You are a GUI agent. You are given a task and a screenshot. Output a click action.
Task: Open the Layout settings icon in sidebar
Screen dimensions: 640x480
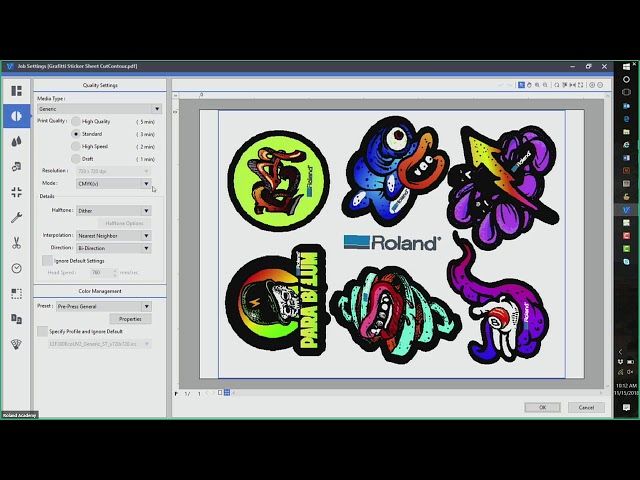click(x=16, y=91)
